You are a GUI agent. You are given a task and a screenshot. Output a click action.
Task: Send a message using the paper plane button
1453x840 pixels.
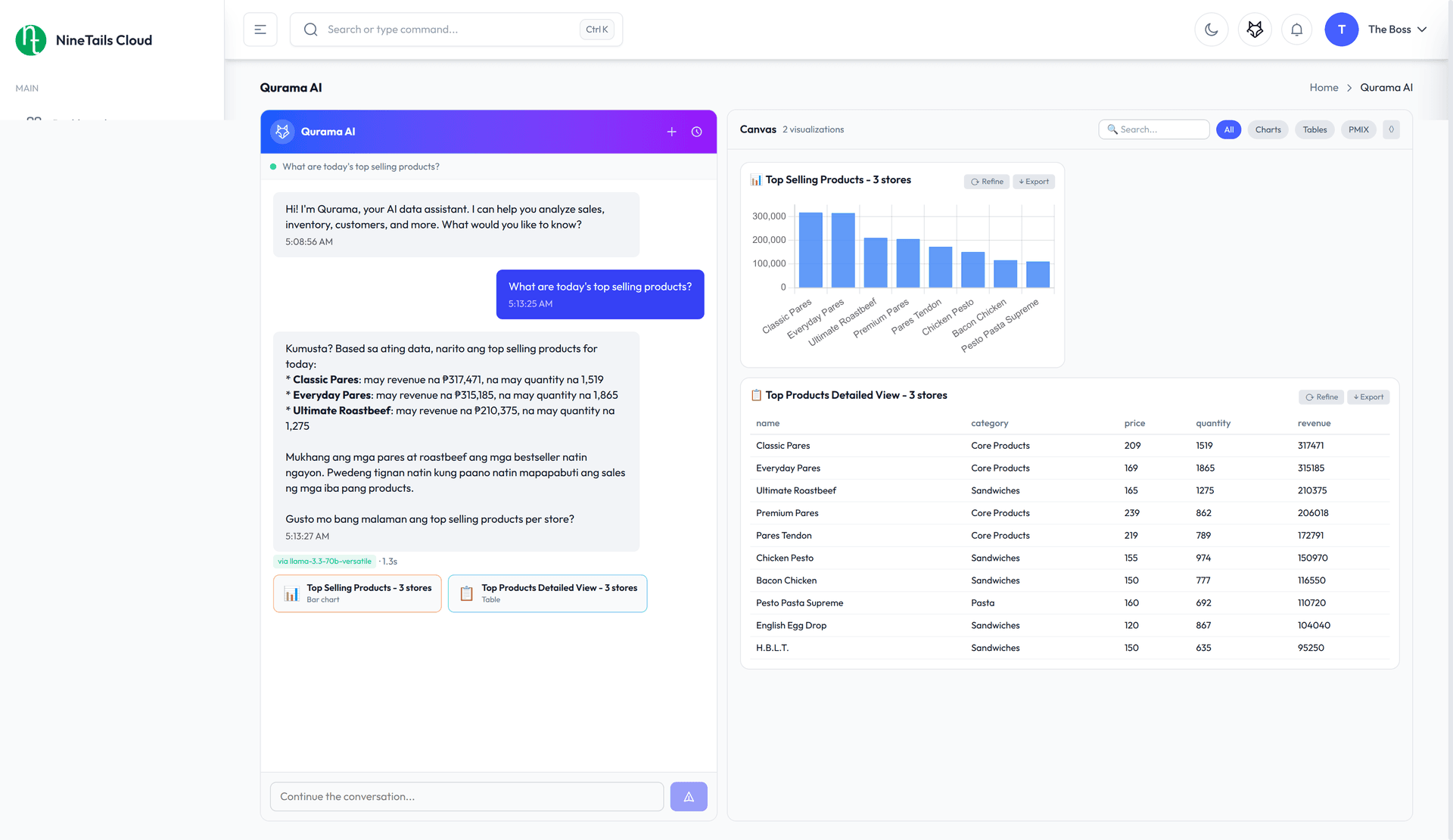click(x=688, y=796)
